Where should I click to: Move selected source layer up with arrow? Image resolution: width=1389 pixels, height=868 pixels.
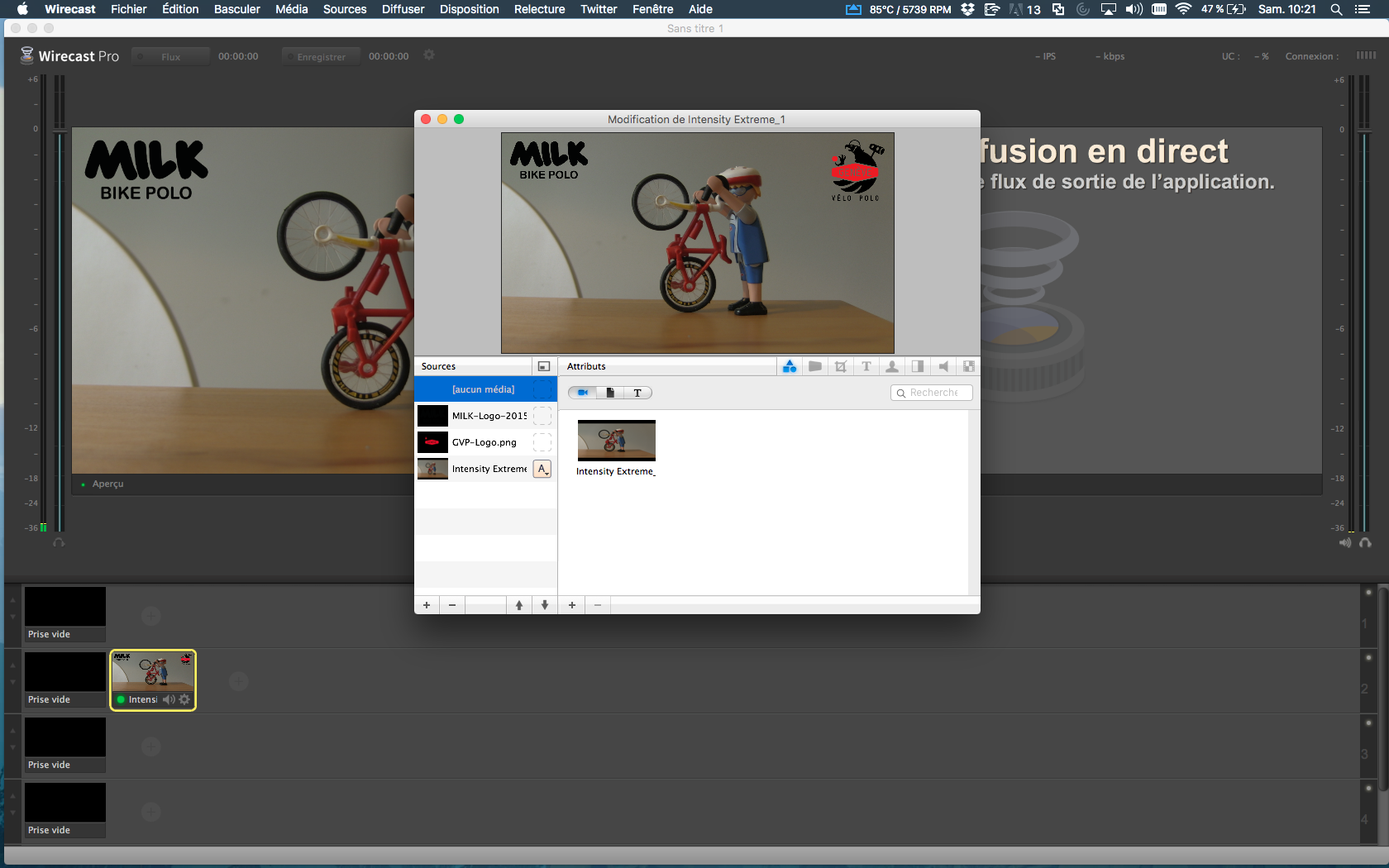(x=519, y=605)
